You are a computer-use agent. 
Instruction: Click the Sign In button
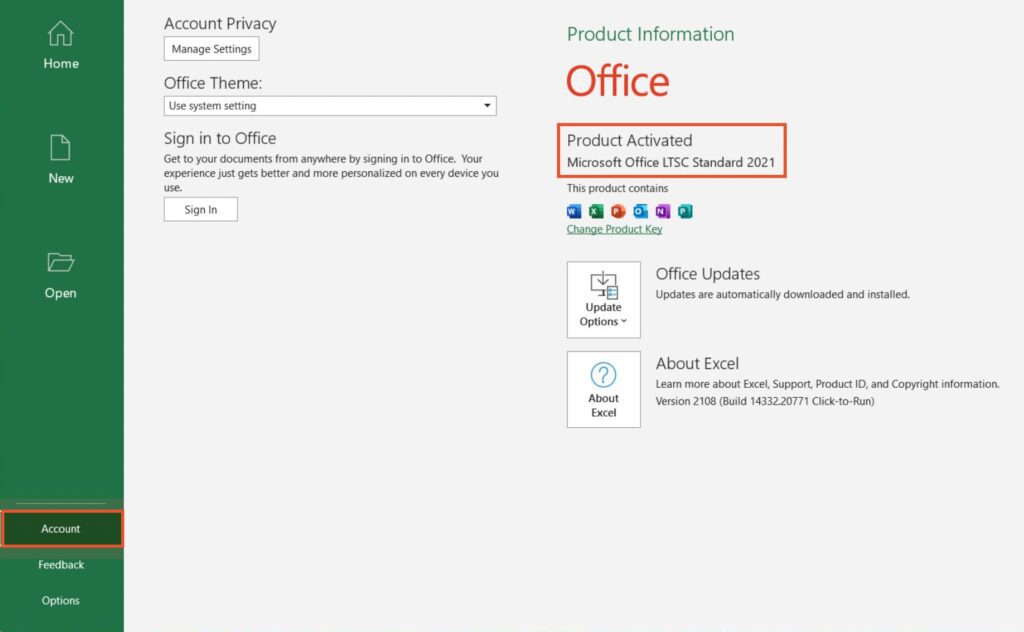pos(201,209)
